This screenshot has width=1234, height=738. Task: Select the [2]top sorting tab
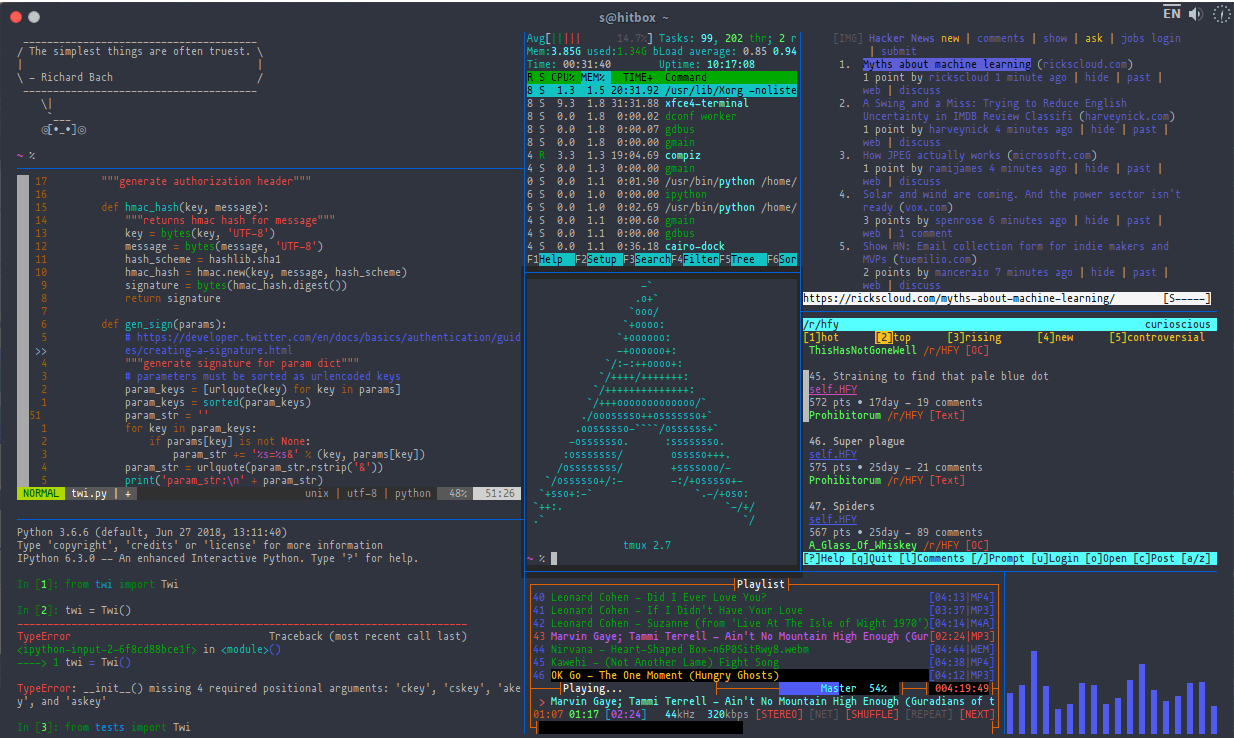coord(893,338)
